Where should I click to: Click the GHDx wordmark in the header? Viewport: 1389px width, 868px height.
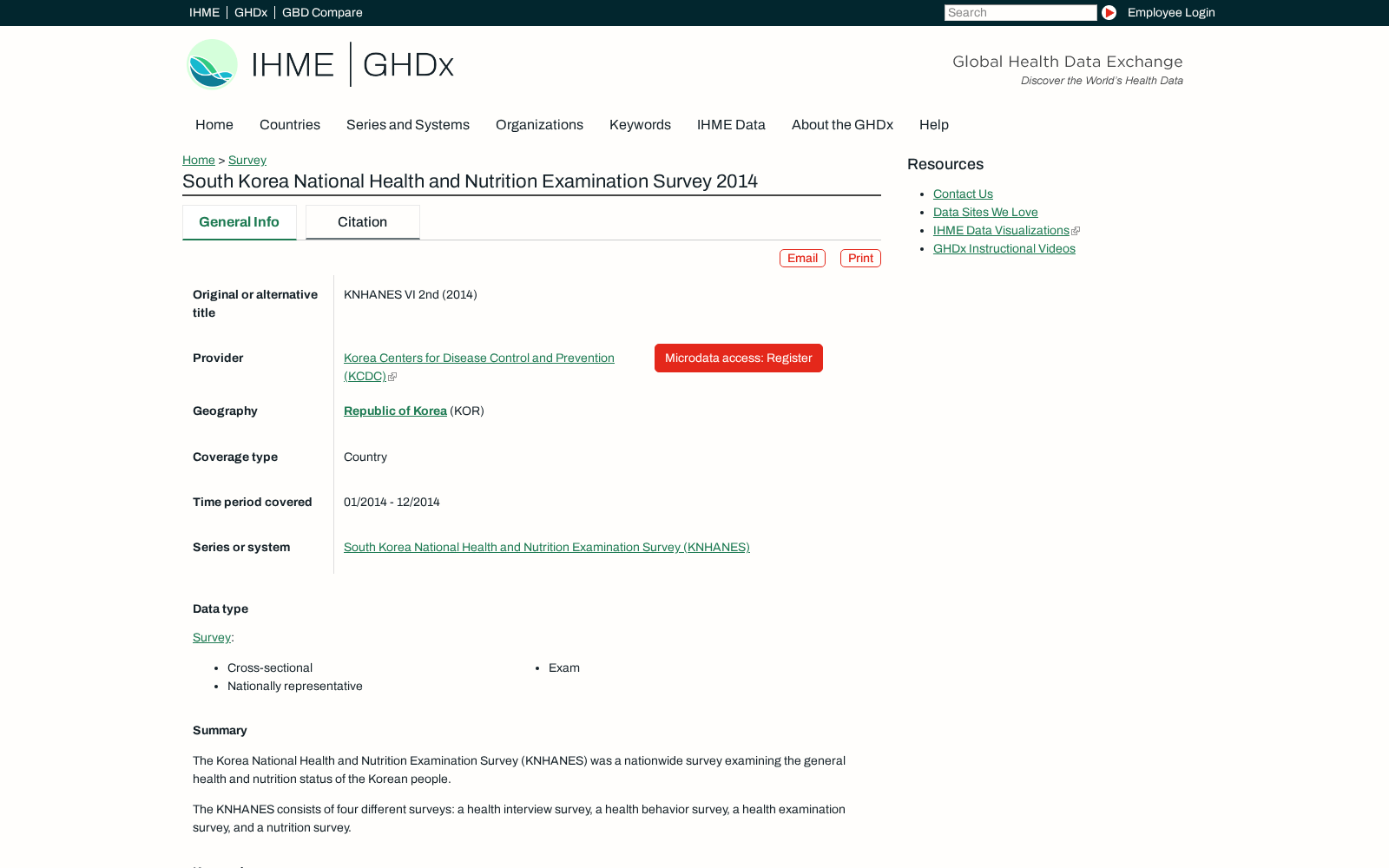[408, 65]
